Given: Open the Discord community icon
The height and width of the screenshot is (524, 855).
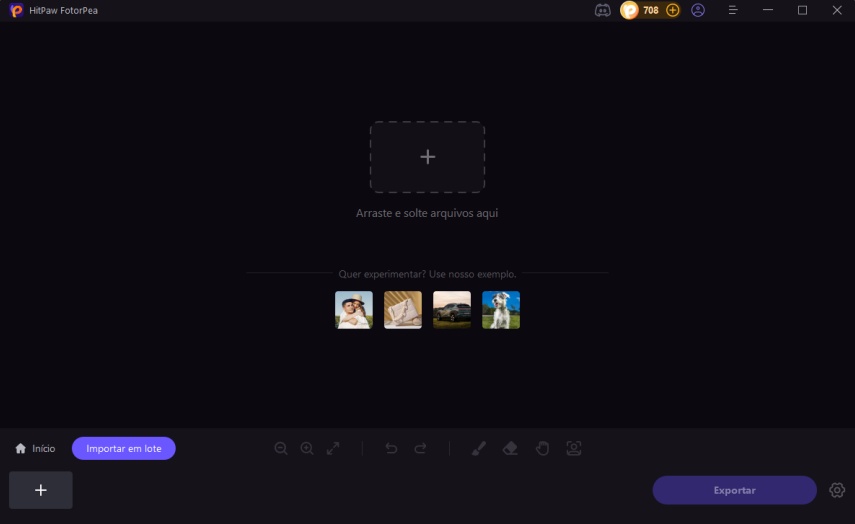Looking at the screenshot, I should click(x=602, y=10).
